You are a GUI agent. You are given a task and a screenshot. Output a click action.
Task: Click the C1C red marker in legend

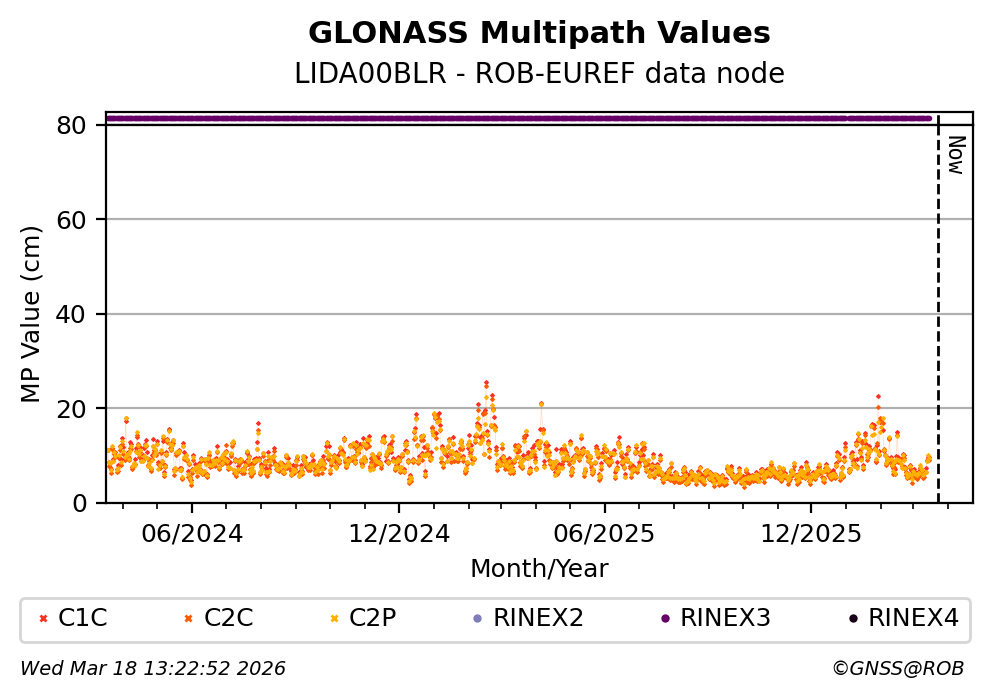[x=41, y=619]
